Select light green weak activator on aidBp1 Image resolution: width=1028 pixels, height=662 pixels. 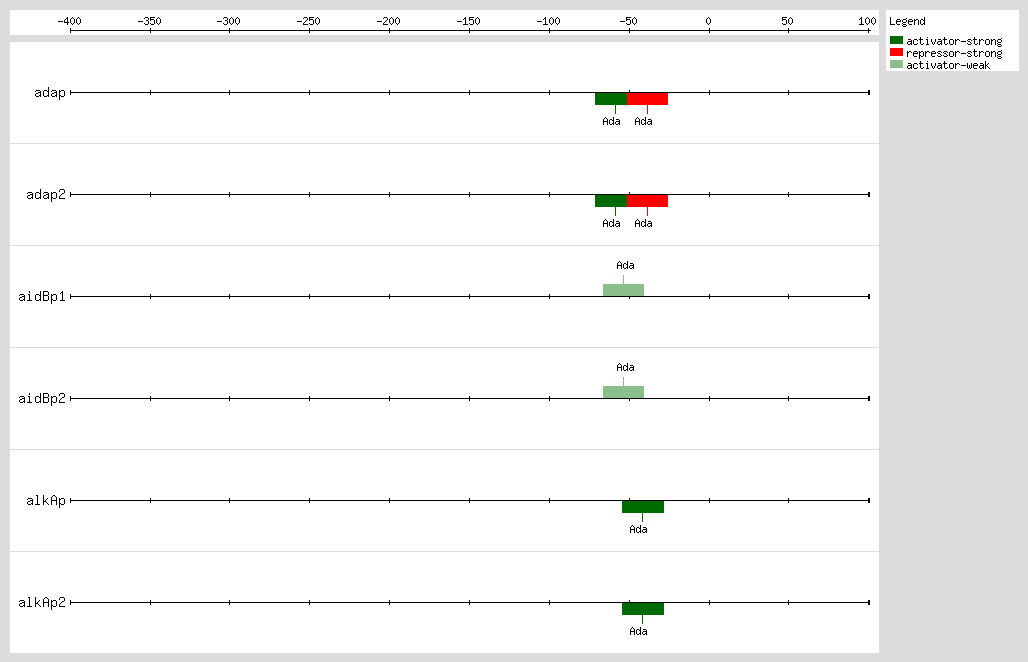pyautogui.click(x=623, y=290)
